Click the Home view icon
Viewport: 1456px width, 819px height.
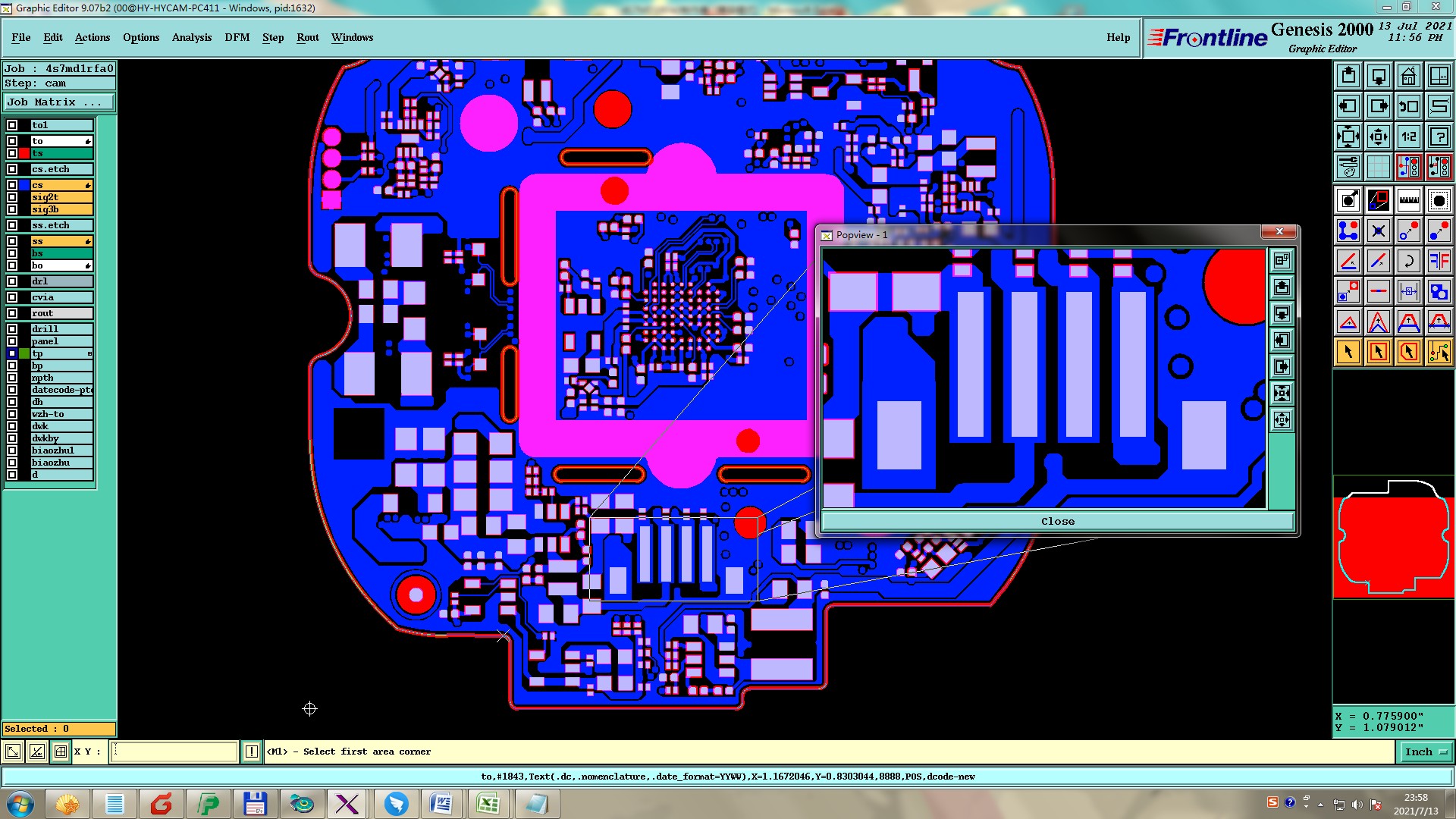click(x=1408, y=76)
